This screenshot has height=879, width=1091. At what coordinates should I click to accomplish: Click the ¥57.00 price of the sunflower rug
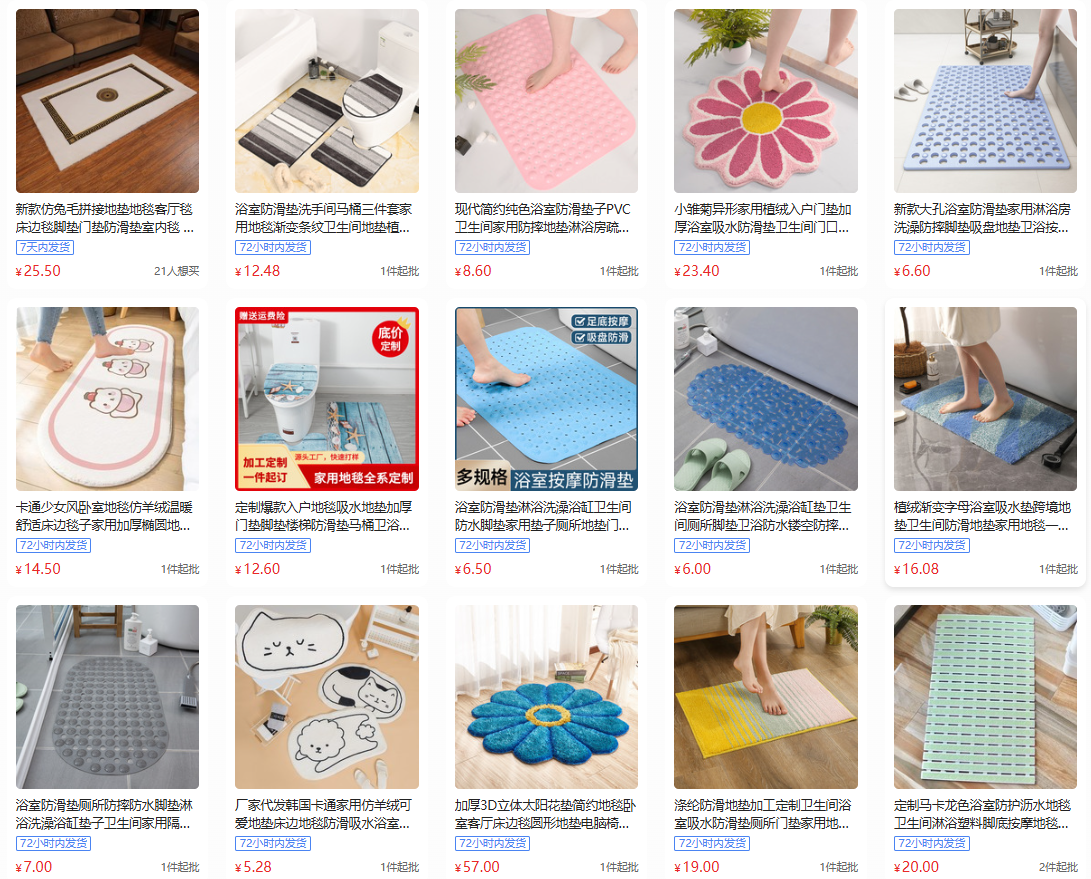477,866
